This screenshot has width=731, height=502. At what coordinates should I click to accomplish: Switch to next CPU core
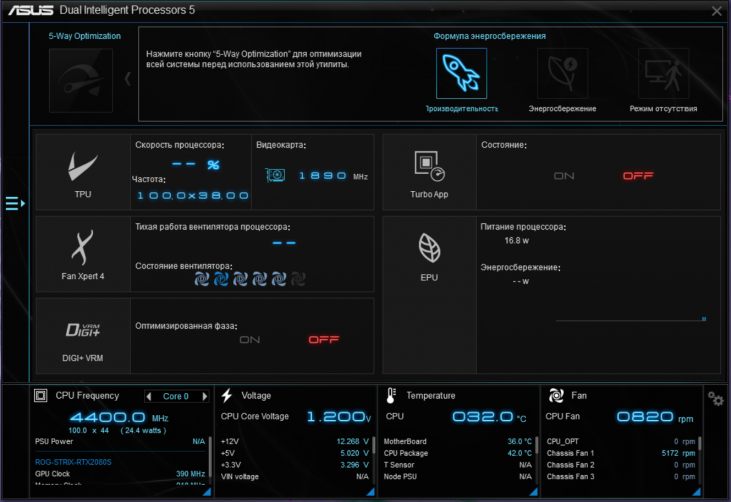[x=204, y=396]
